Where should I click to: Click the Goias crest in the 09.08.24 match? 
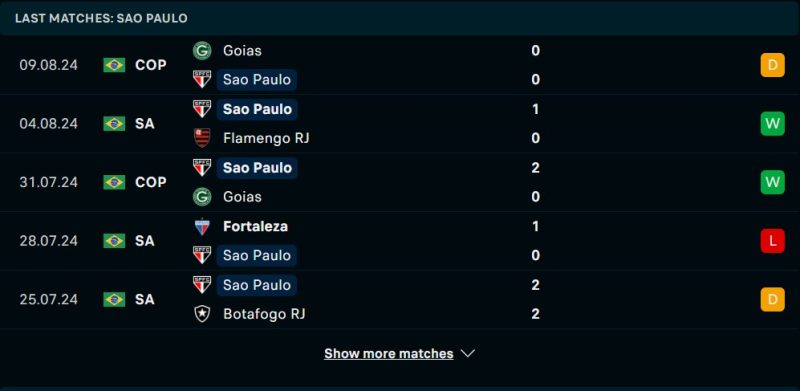tap(202, 51)
